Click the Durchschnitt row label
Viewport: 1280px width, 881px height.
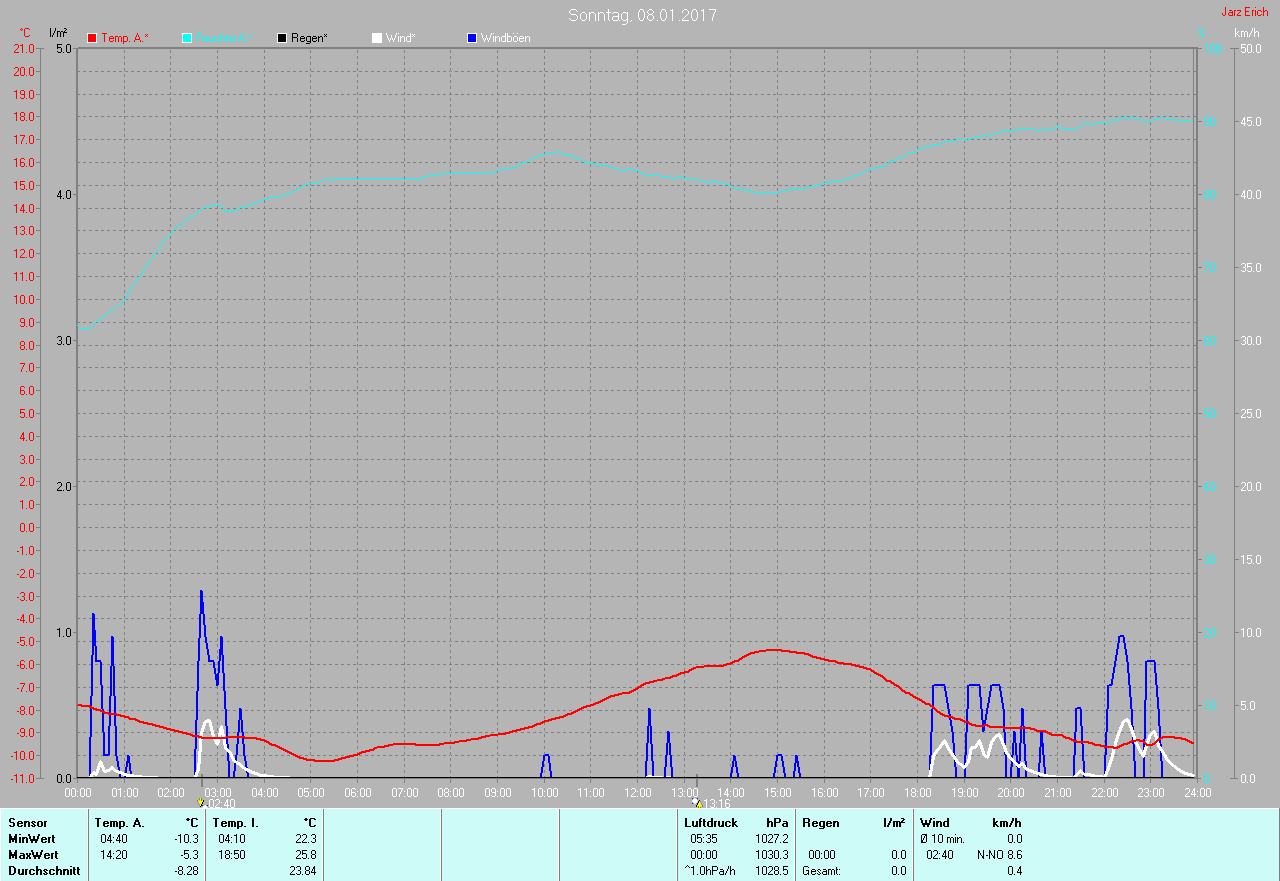click(44, 871)
